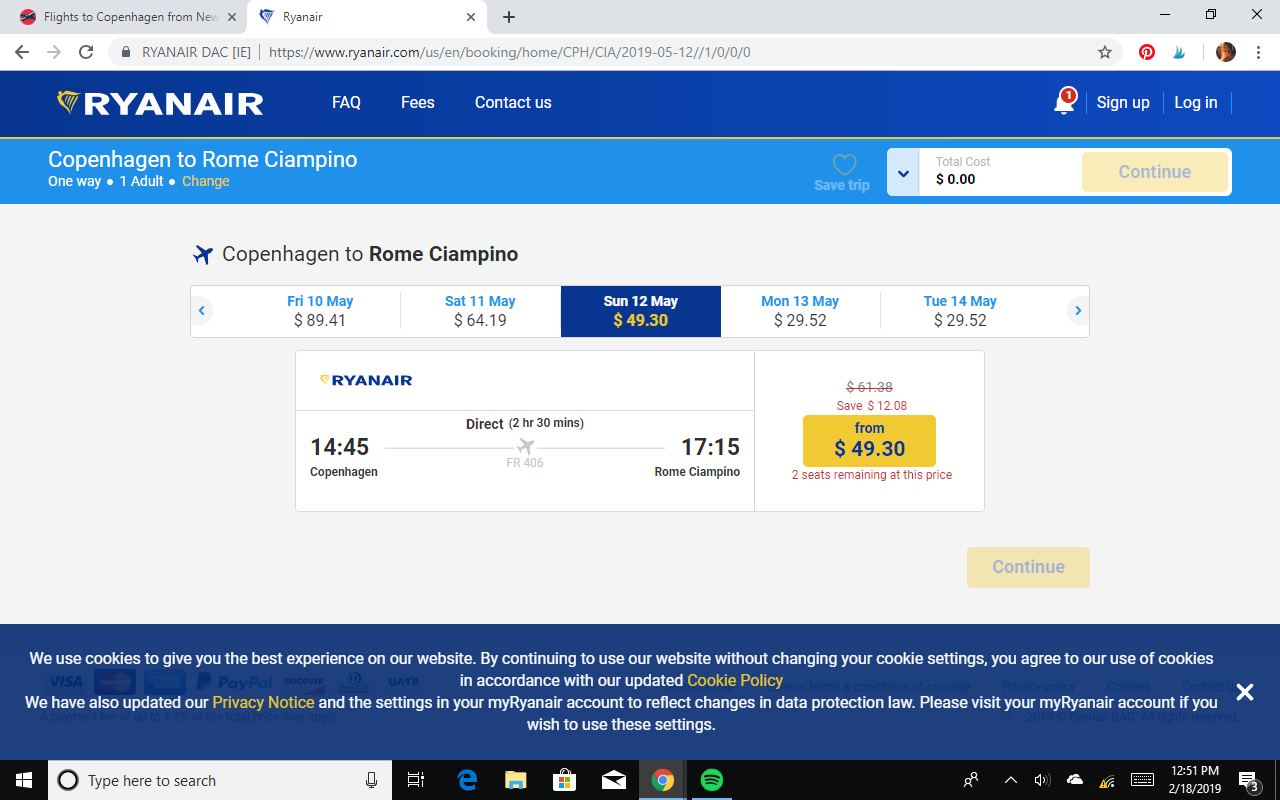
Task: Show earlier dates with left chevron
Action: click(201, 311)
